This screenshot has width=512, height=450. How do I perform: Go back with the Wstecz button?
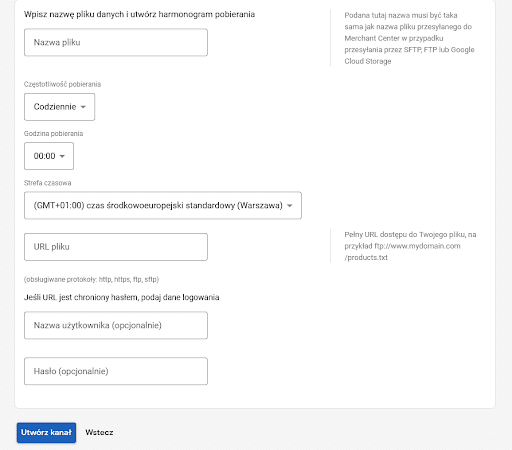point(99,433)
